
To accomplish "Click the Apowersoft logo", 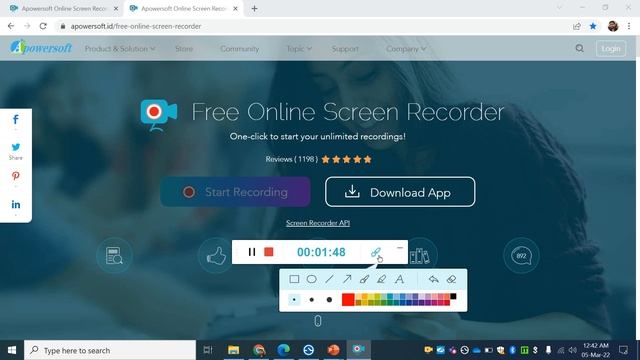I will (41, 47).
